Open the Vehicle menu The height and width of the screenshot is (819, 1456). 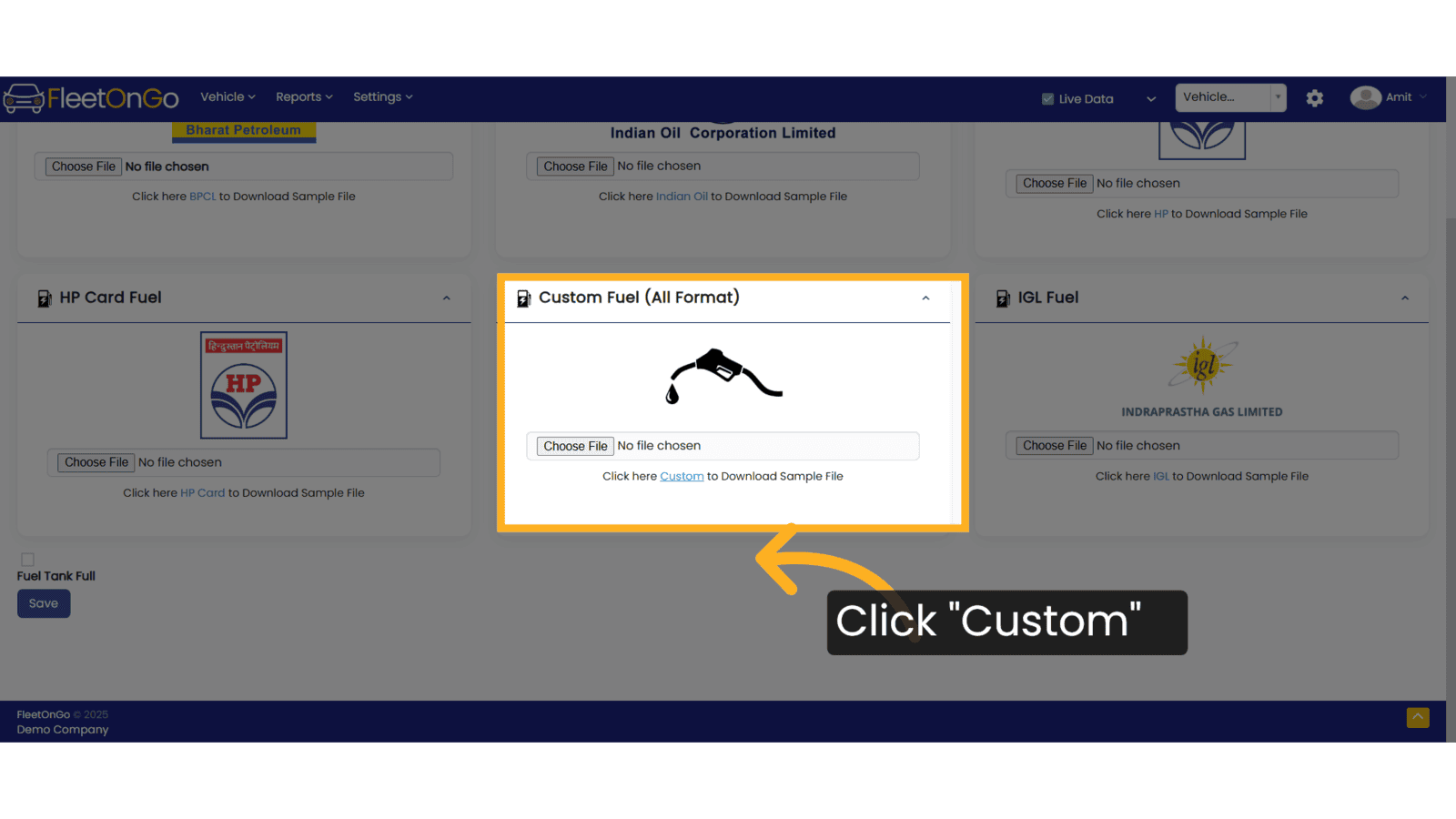pyautogui.click(x=227, y=97)
